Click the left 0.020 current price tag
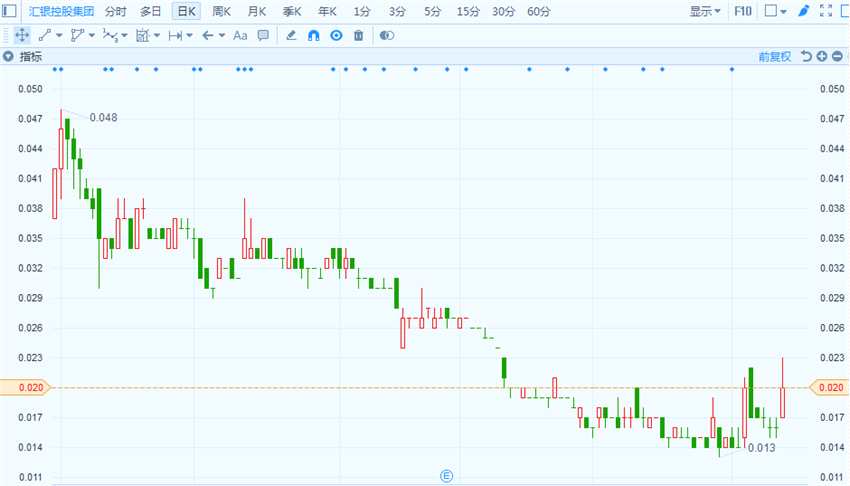850x486 pixels. (x=25, y=387)
